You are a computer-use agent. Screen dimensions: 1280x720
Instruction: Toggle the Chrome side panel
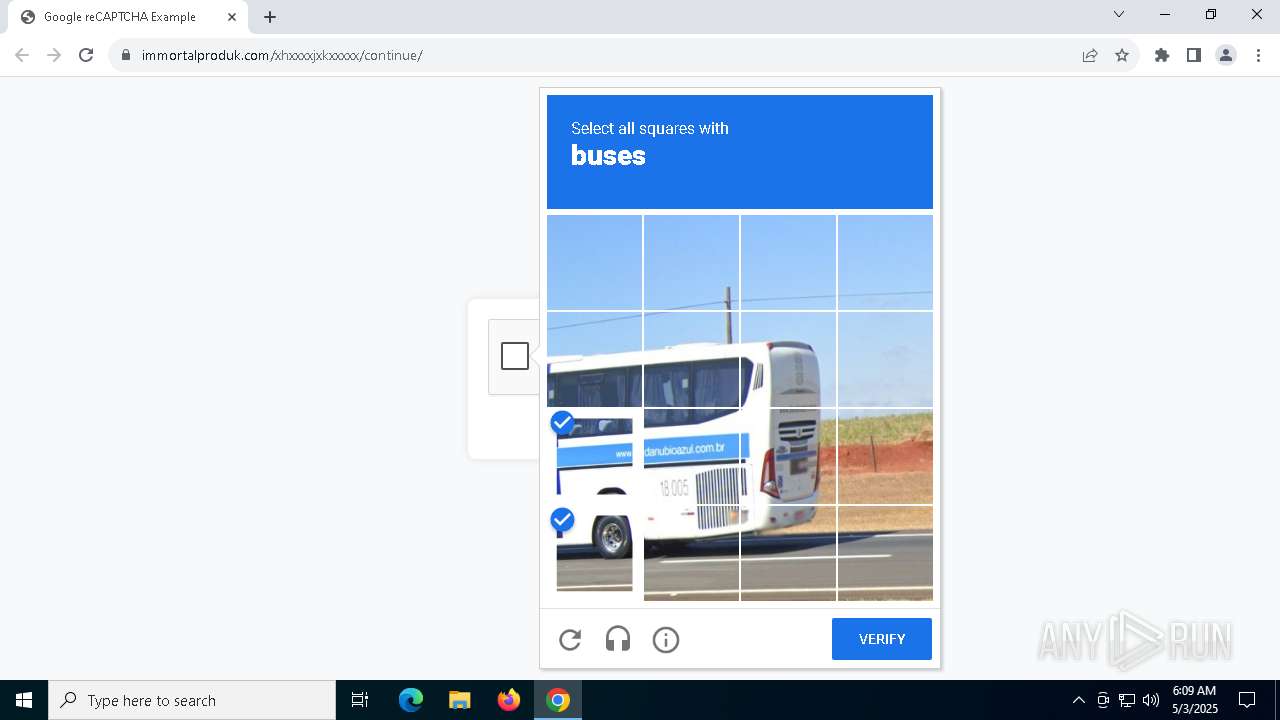pos(1194,55)
